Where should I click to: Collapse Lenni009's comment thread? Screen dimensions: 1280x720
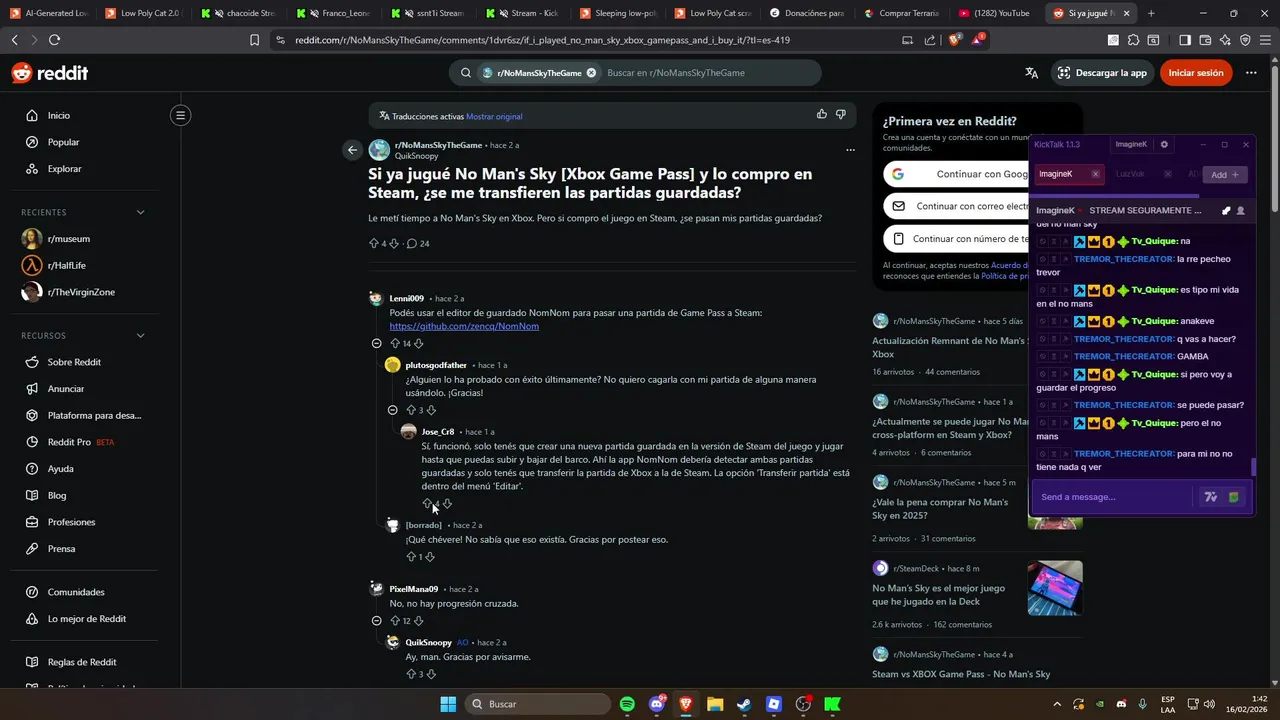coord(376,343)
